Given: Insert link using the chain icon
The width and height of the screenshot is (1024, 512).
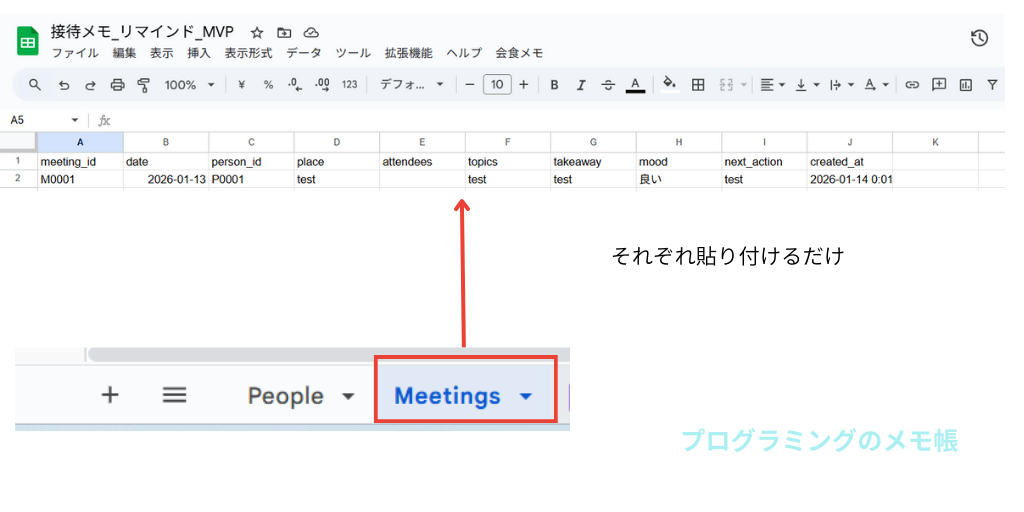Looking at the screenshot, I should (x=912, y=85).
